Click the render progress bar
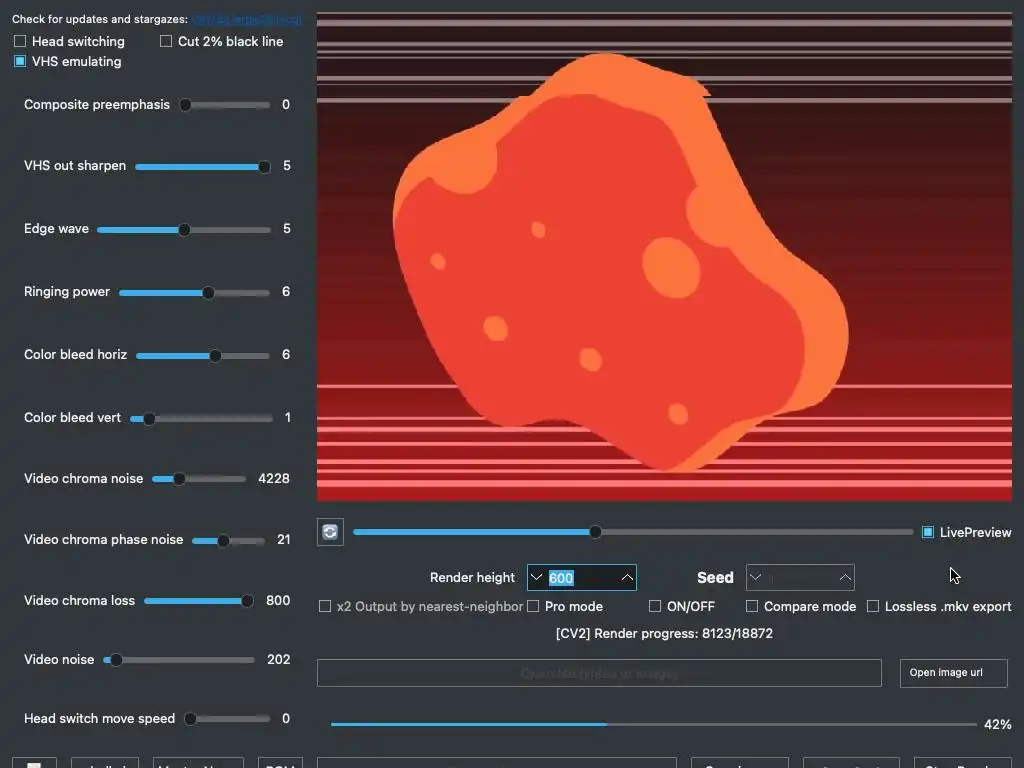Image resolution: width=1024 pixels, height=768 pixels. (x=653, y=724)
